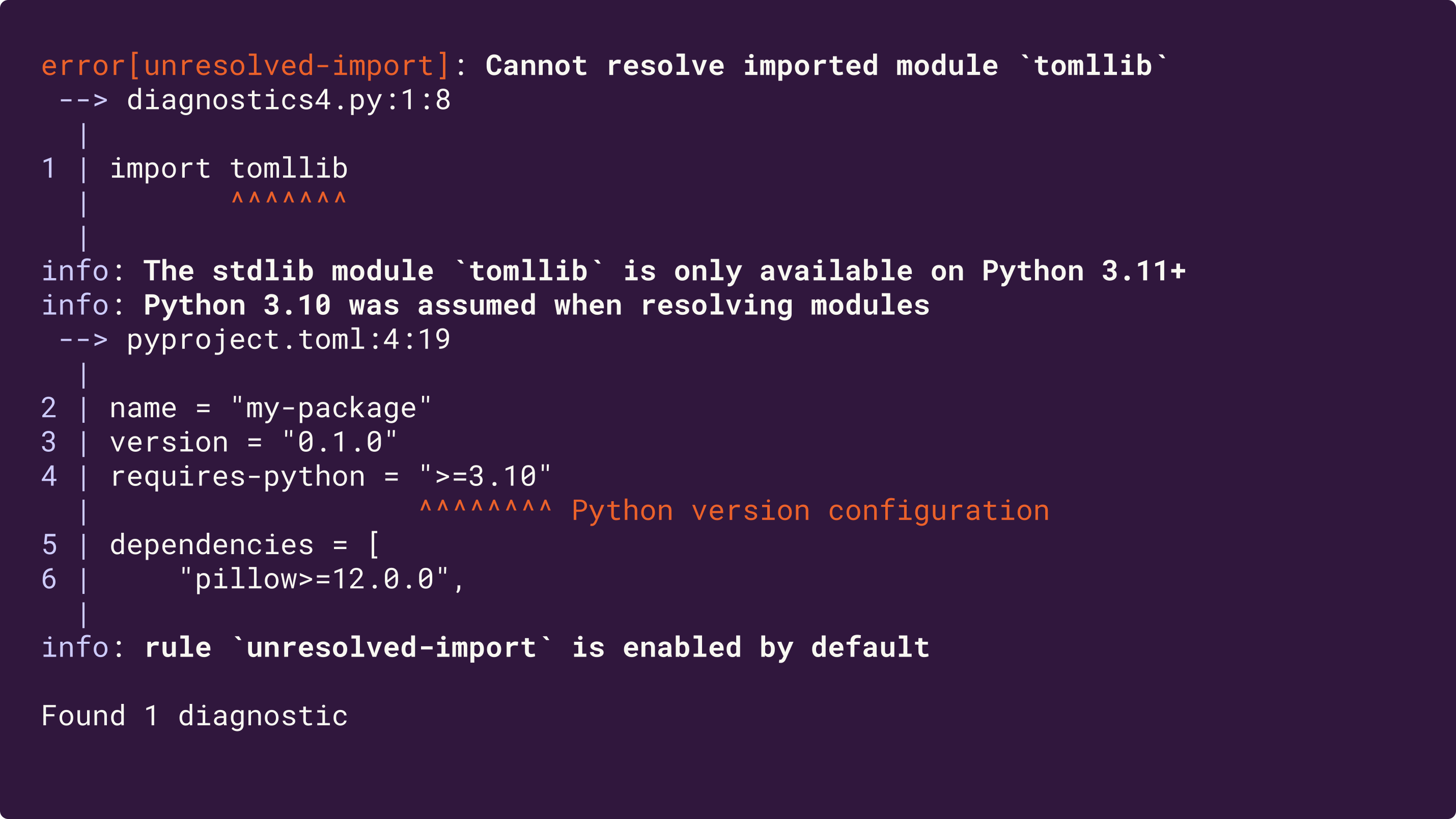Click the orange carets under tomllib

[288, 200]
